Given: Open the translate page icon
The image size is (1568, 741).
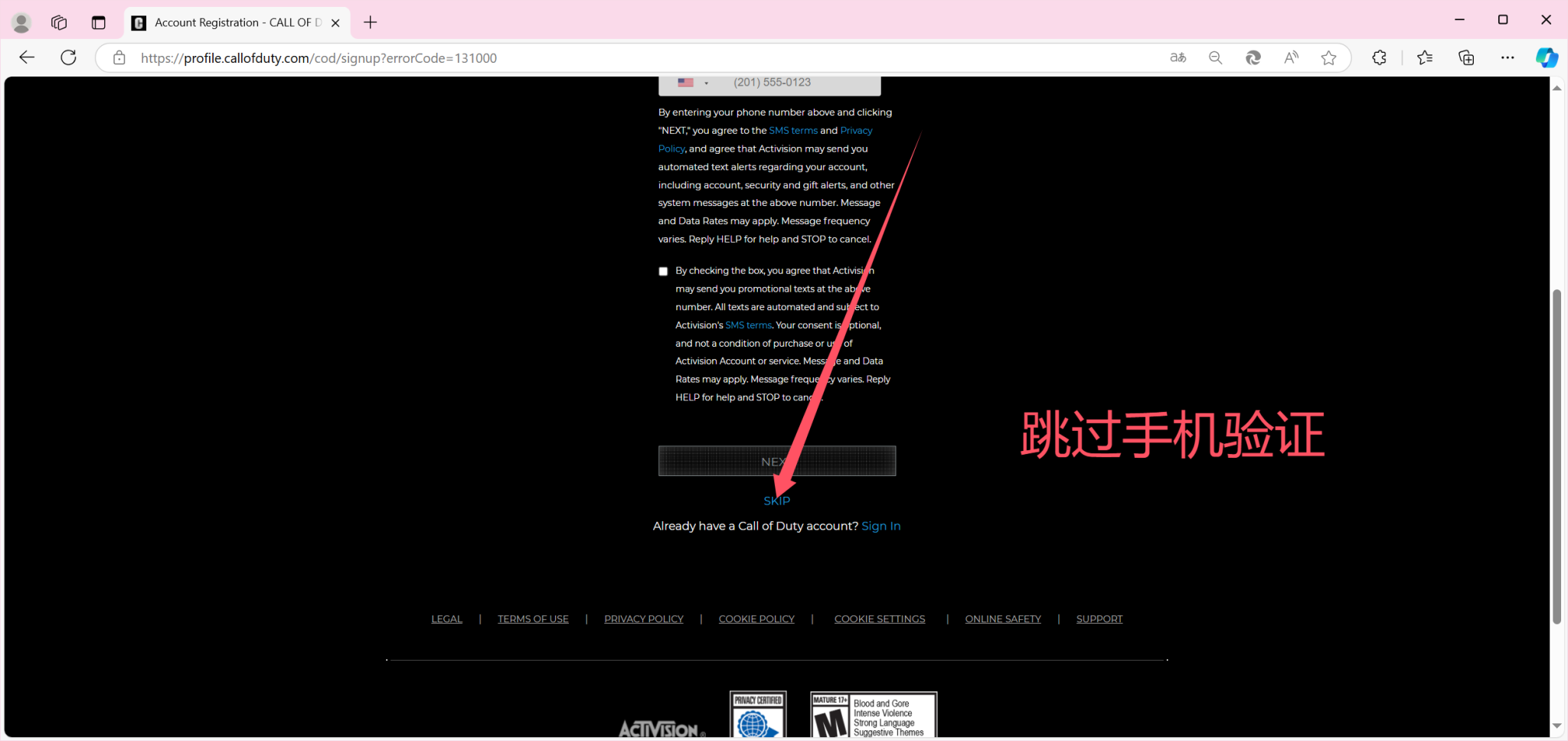Looking at the screenshot, I should (x=1178, y=57).
